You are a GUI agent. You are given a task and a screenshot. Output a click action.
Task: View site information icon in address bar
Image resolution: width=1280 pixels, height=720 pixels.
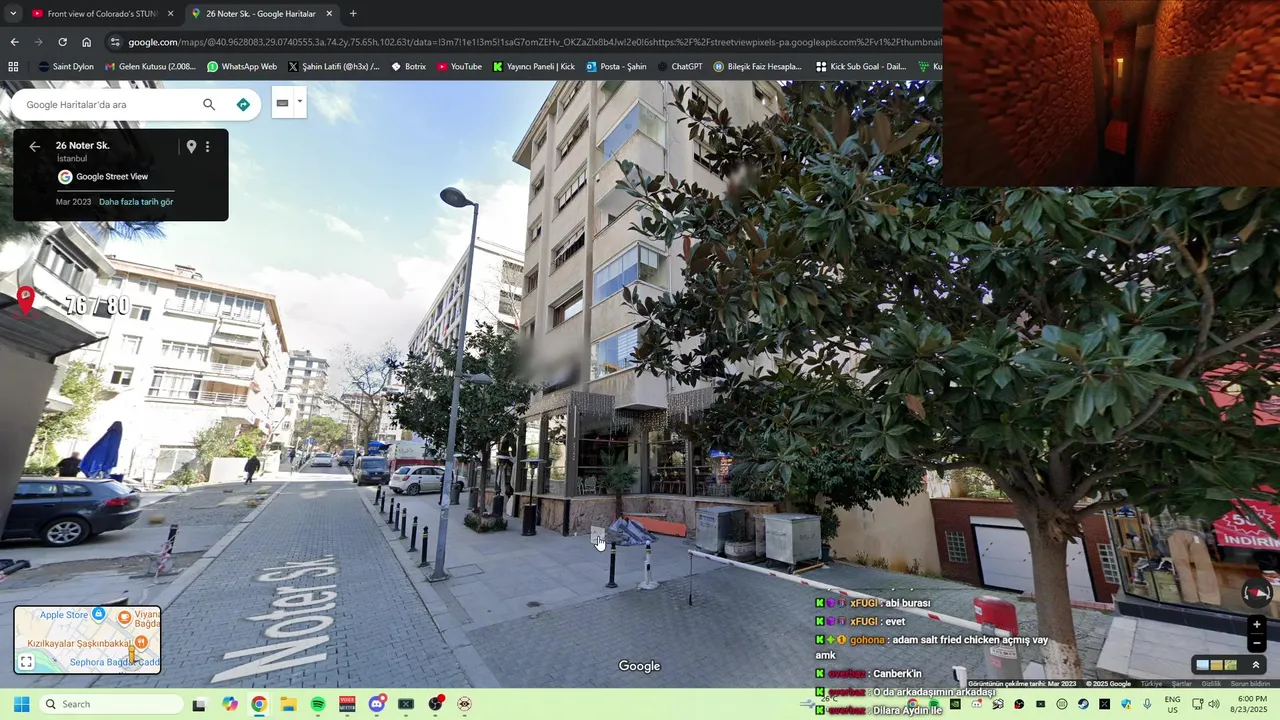115,42
